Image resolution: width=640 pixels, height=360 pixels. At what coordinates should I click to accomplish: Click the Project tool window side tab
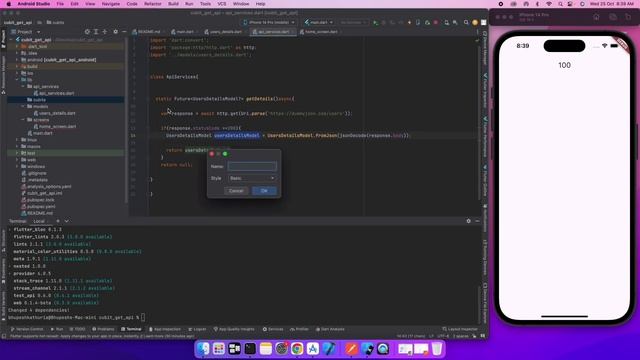click(x=4, y=39)
